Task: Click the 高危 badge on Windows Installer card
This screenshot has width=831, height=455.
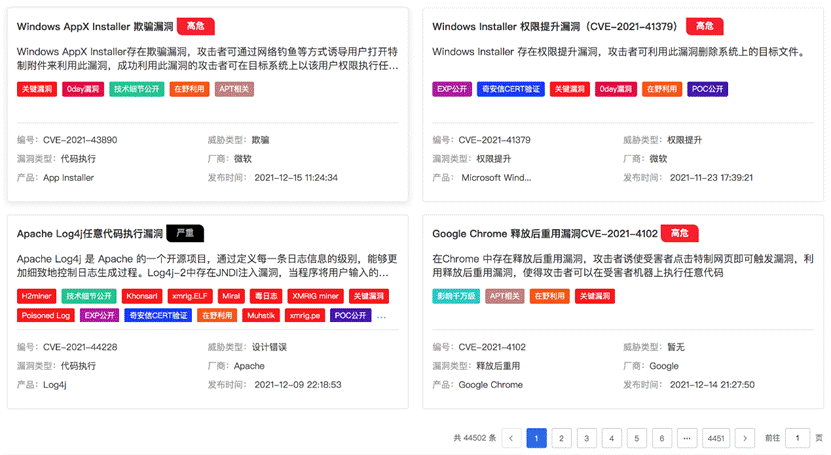Action: pyautogui.click(x=704, y=26)
